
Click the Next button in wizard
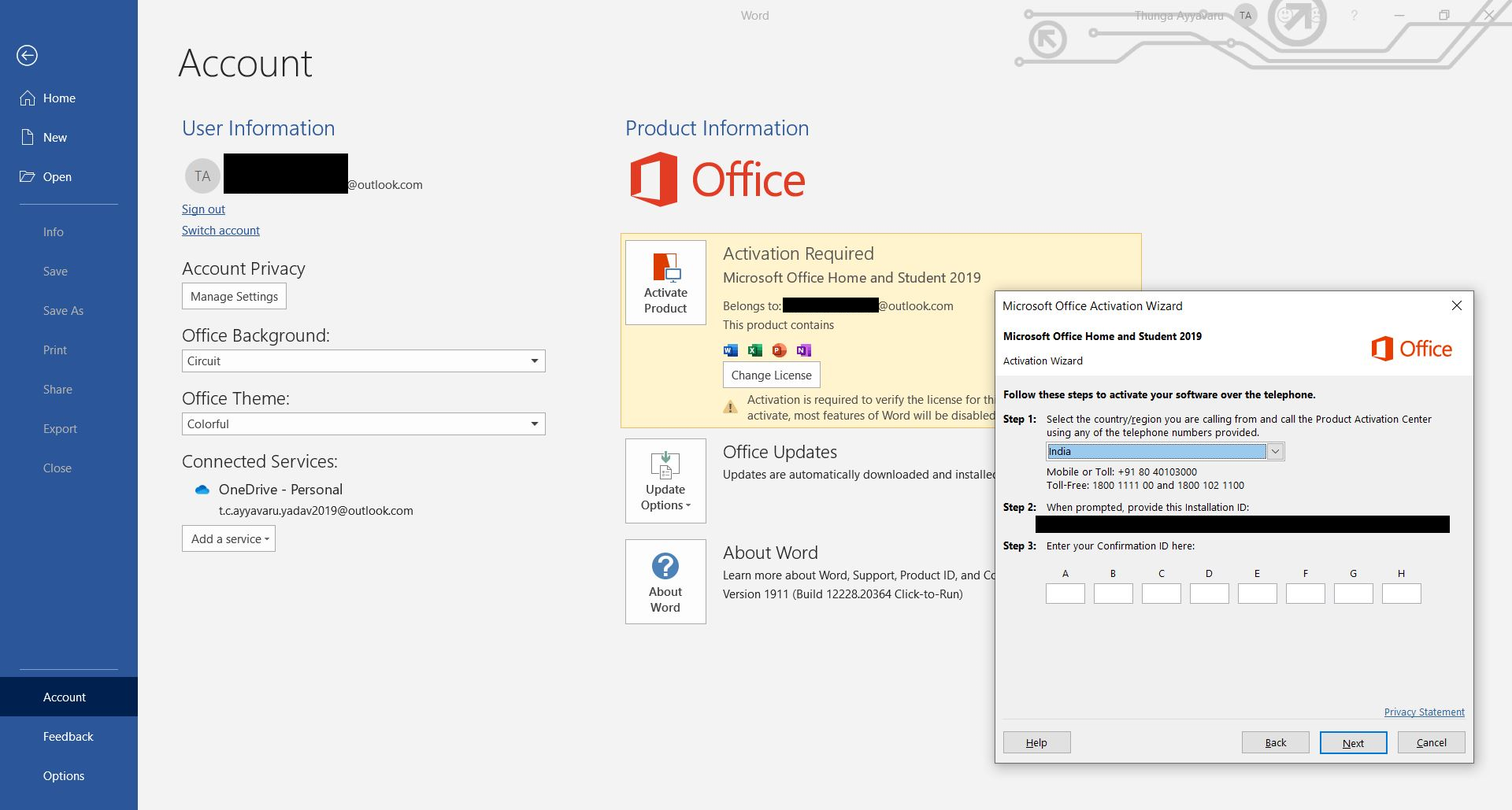pyautogui.click(x=1353, y=742)
